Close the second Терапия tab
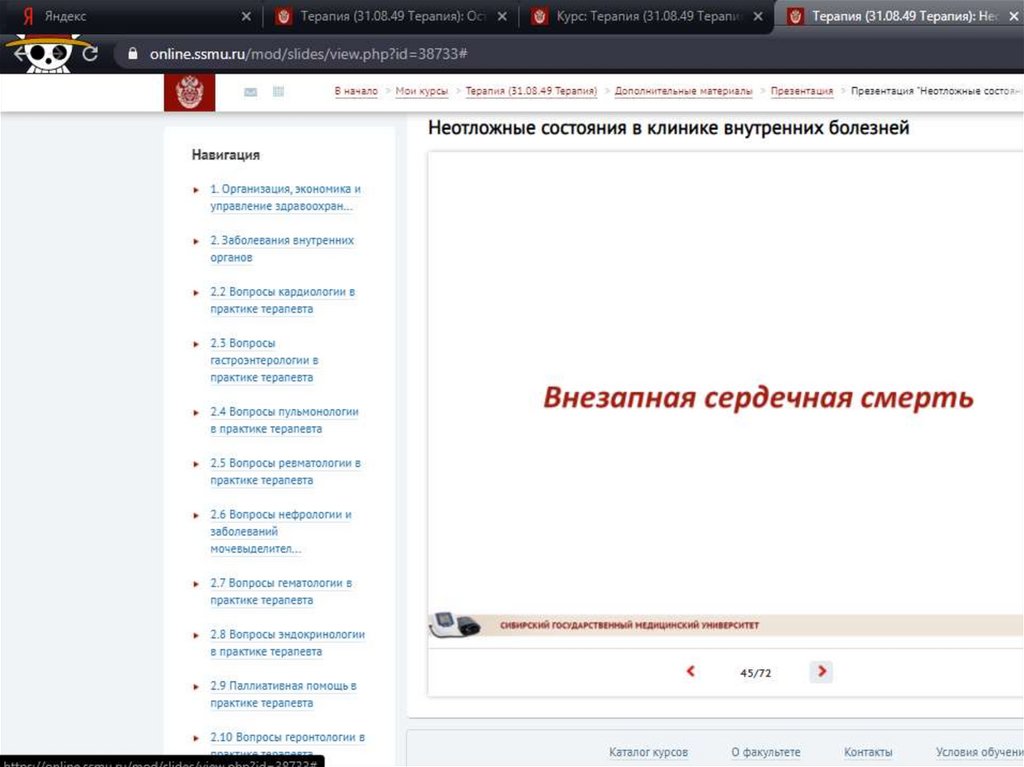 502,16
